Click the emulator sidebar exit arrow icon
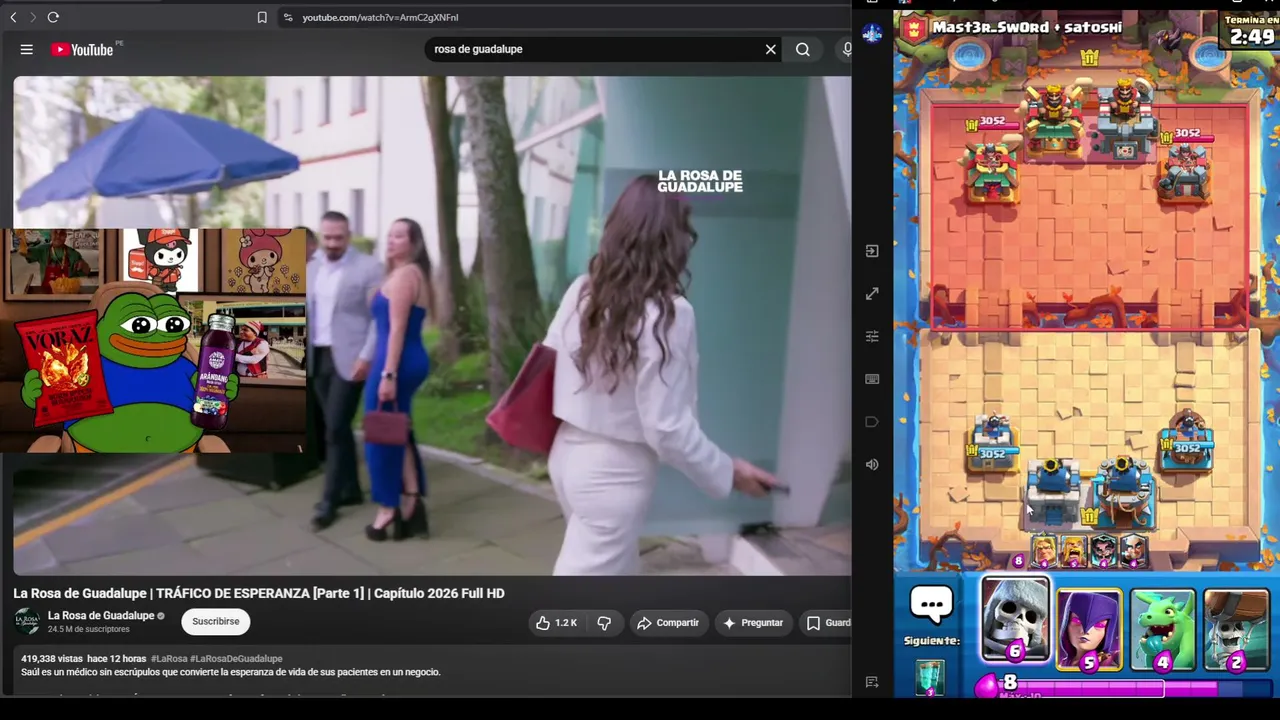Screen dimensions: 1280x720 click(872, 251)
